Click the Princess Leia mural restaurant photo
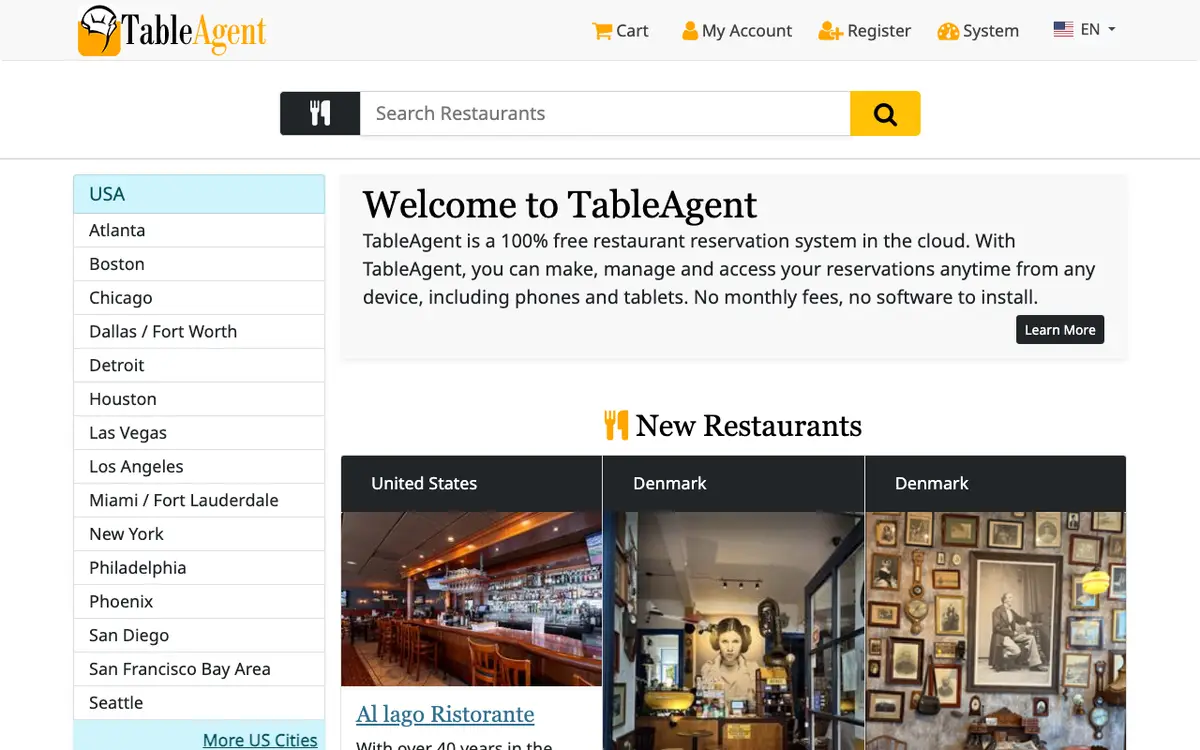The image size is (1200, 750). (x=733, y=631)
